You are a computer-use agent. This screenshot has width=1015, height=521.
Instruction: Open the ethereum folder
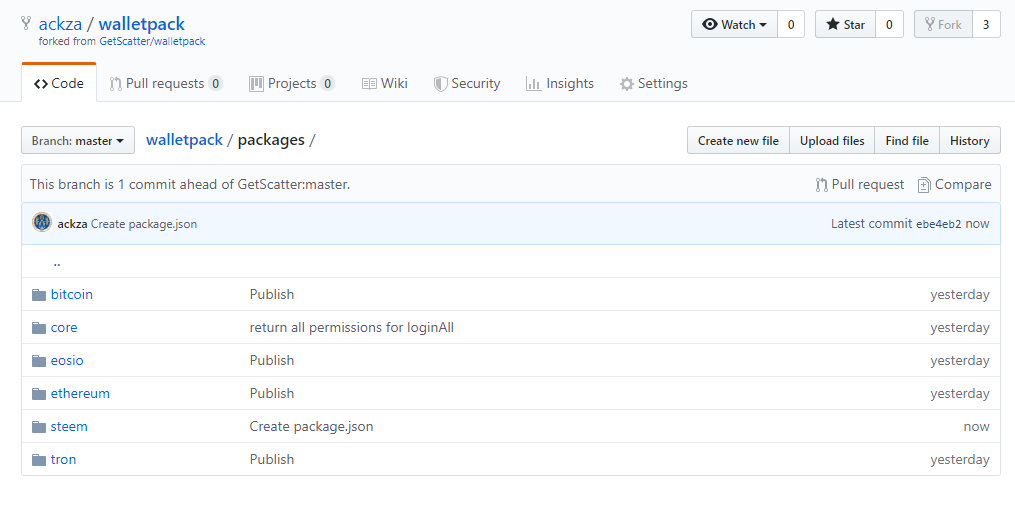tap(80, 394)
